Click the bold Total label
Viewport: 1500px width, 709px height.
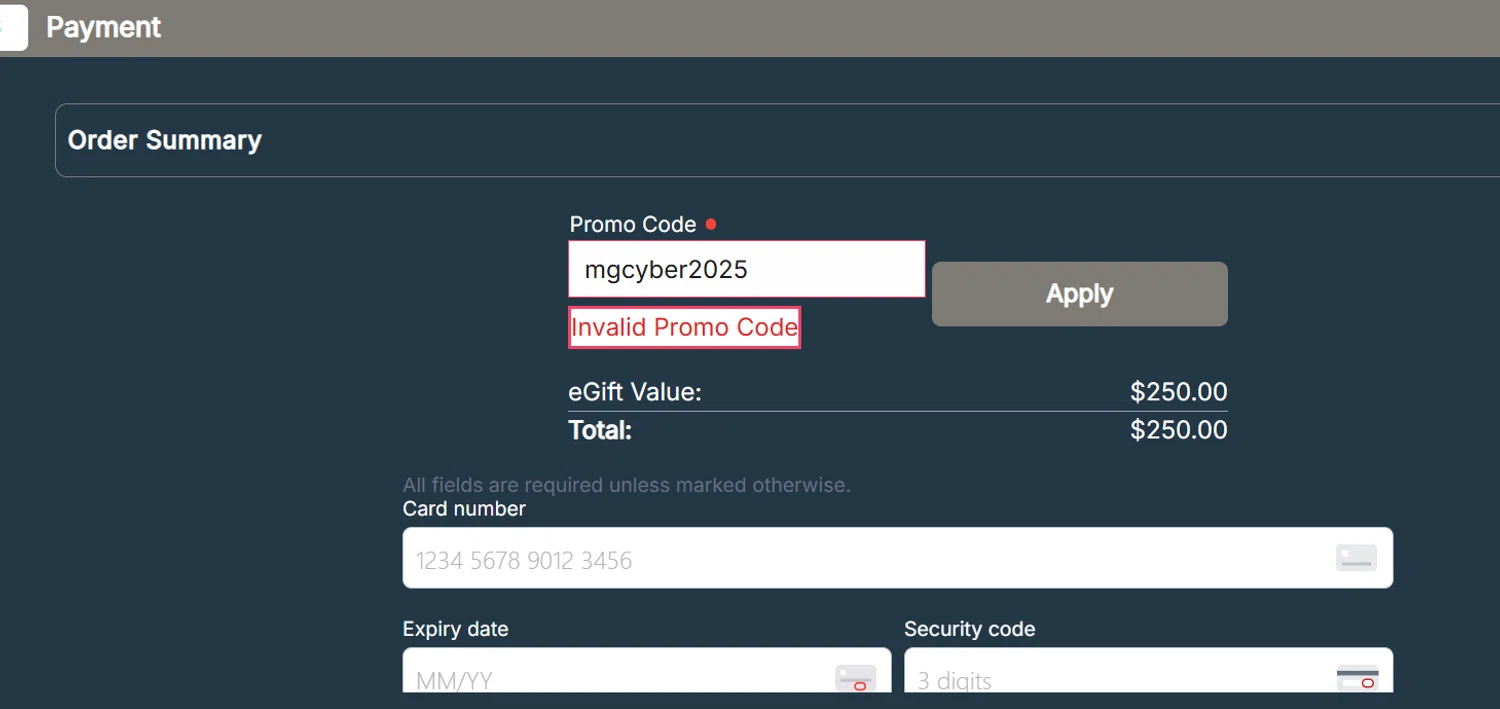tap(600, 430)
